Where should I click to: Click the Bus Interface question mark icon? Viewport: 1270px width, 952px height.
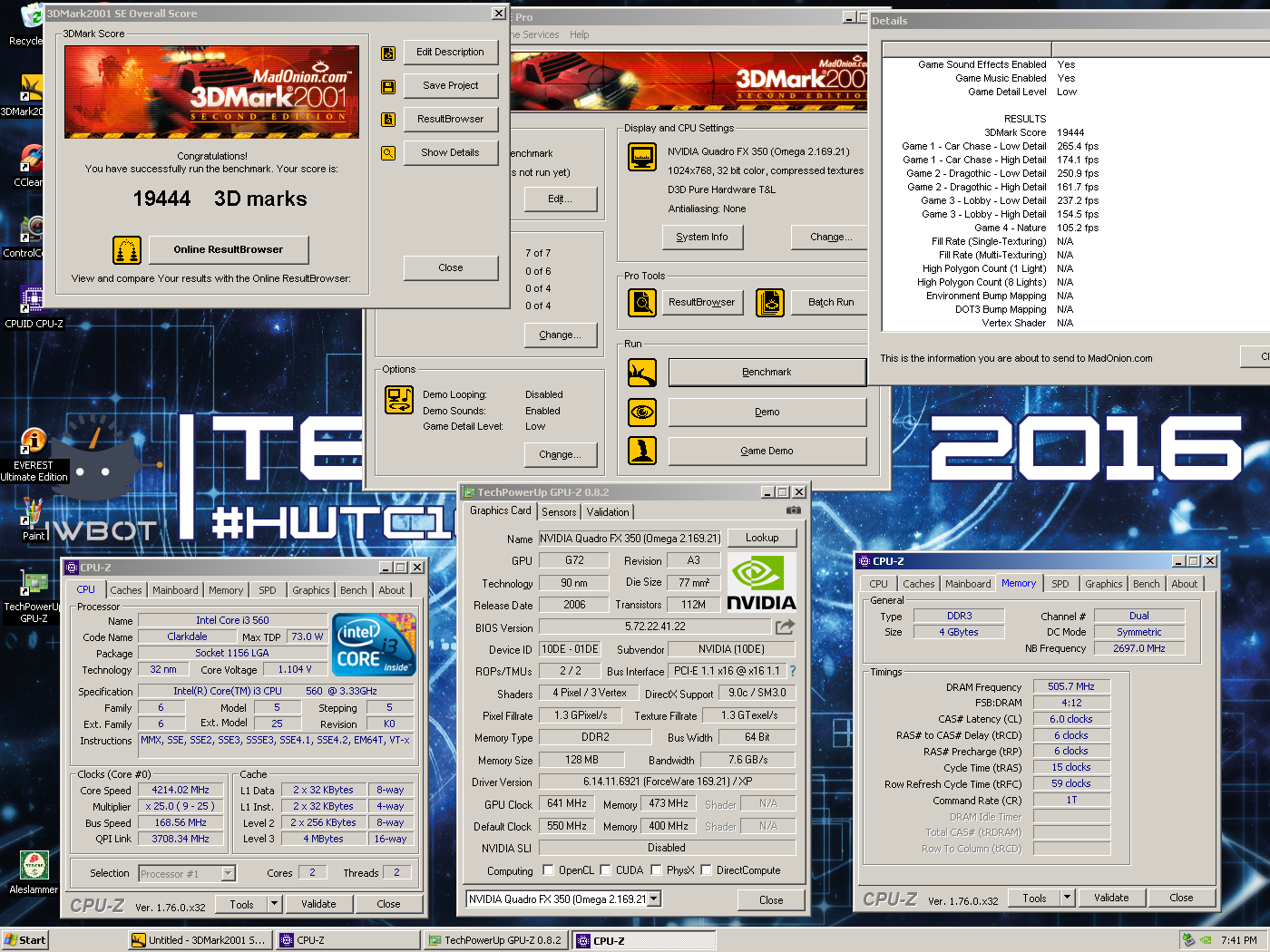(793, 671)
